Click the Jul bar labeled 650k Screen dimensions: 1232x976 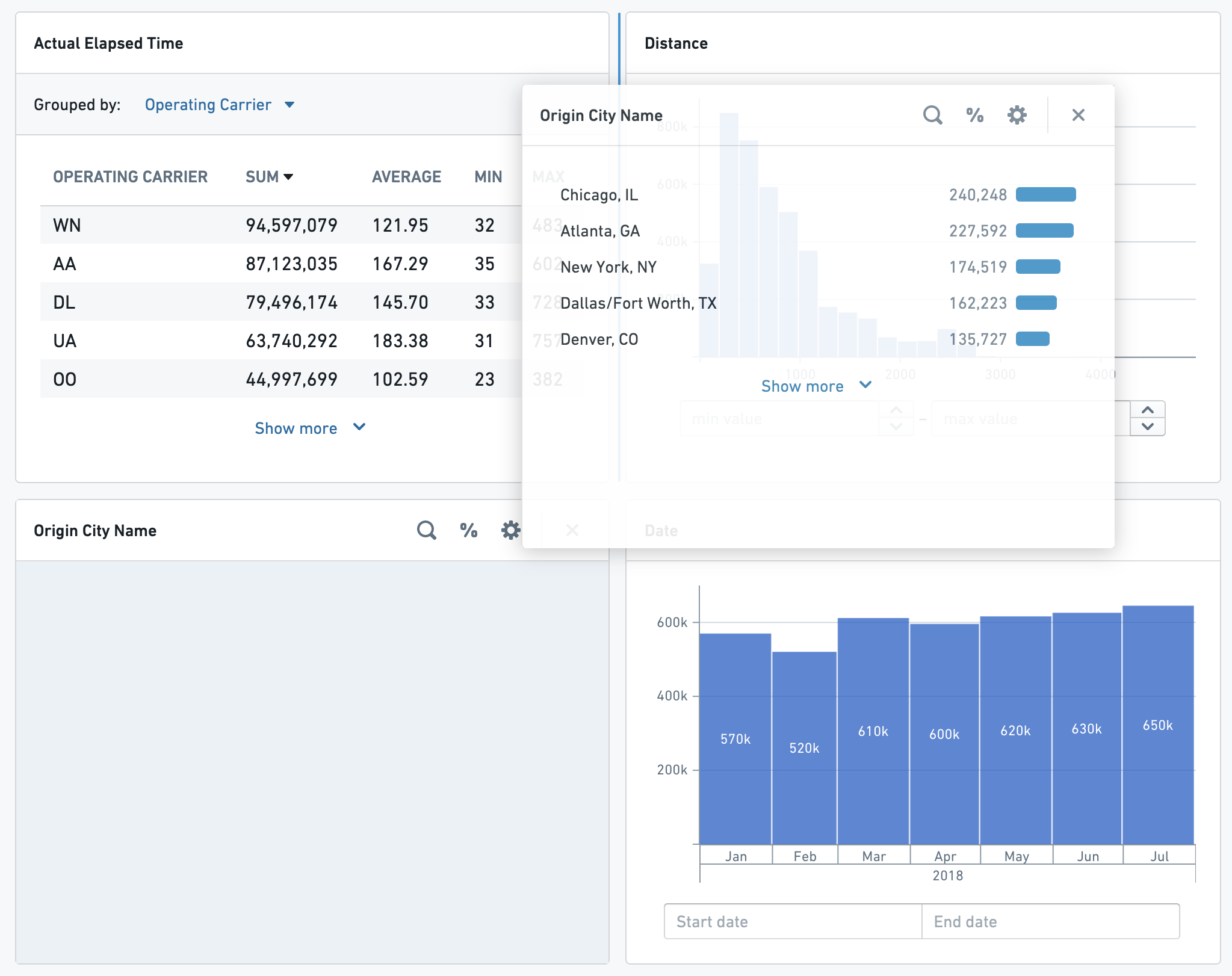tap(1158, 725)
